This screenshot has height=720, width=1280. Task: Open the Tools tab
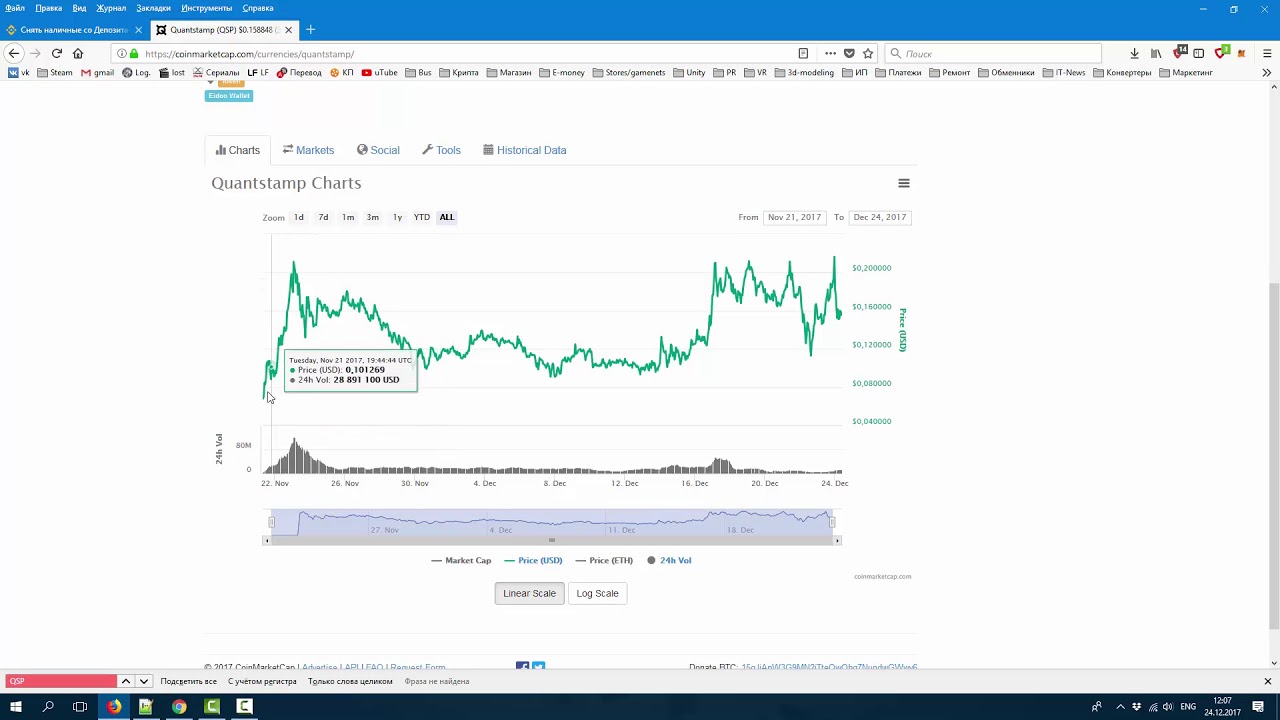tap(441, 150)
